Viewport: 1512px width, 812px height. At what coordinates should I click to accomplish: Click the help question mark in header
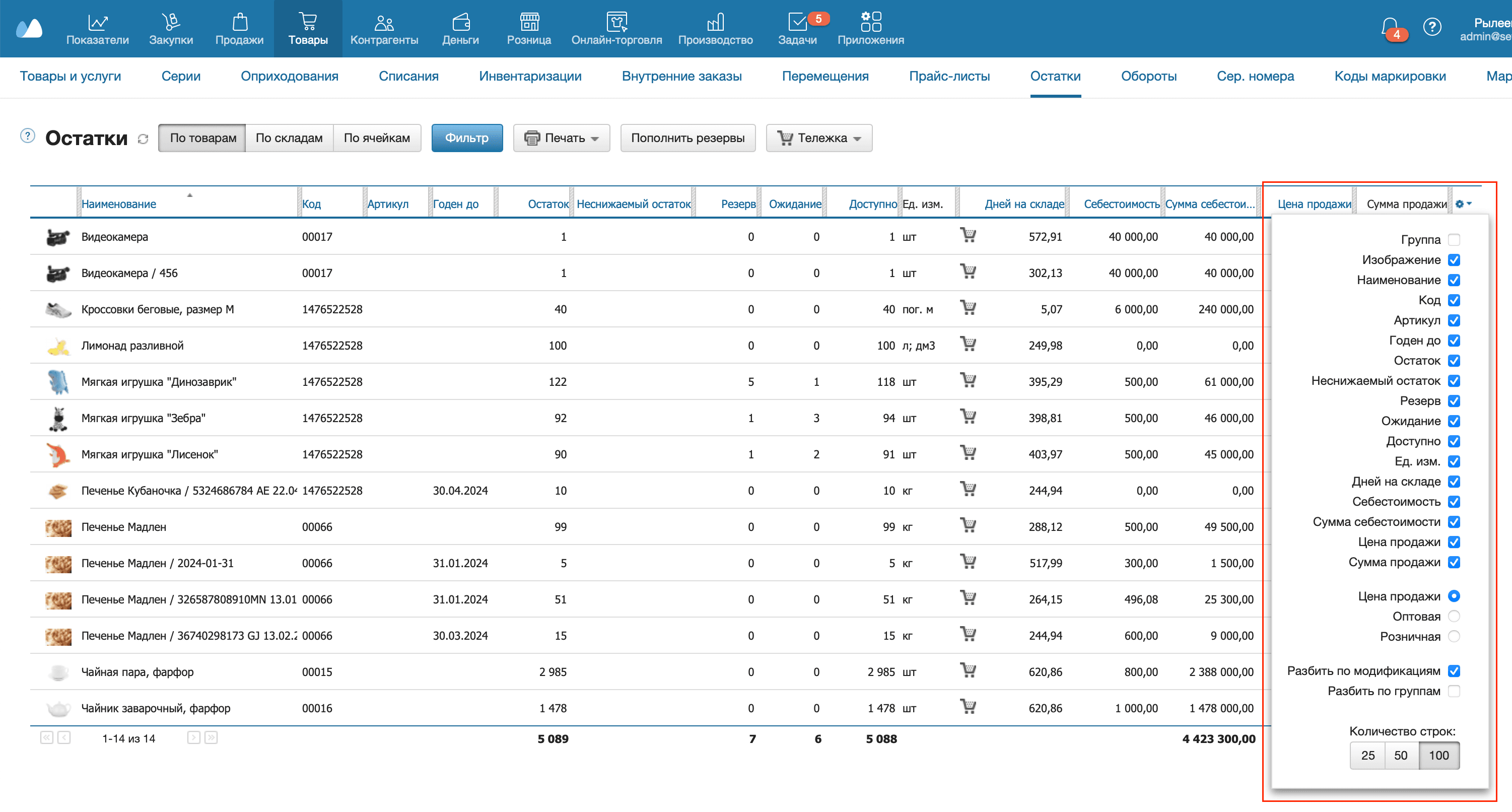point(1431,27)
